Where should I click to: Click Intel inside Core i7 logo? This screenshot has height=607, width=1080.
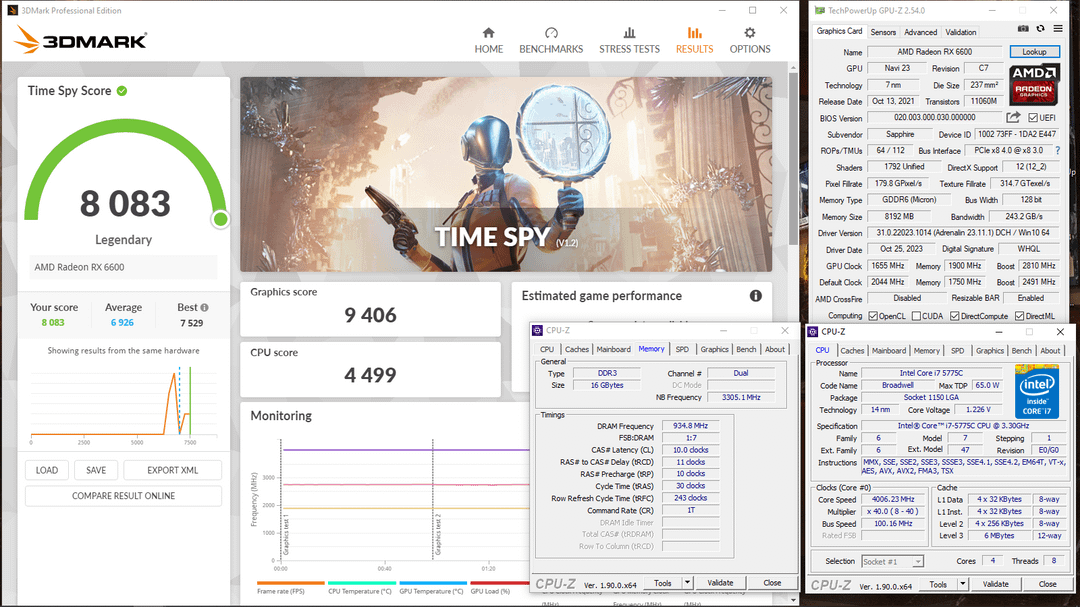tap(1037, 391)
